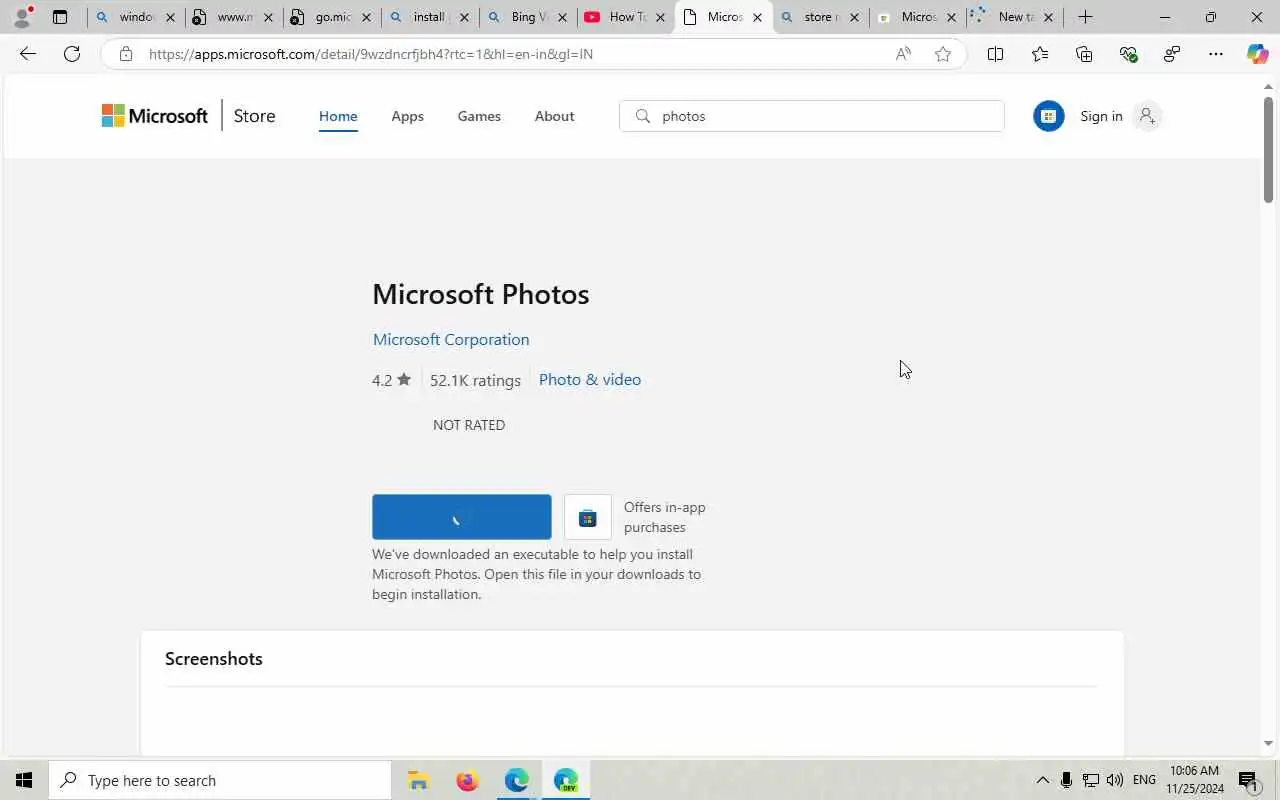Image resolution: width=1280 pixels, height=800 pixels.
Task: Open Copilot sidebar icon
Action: (1258, 54)
